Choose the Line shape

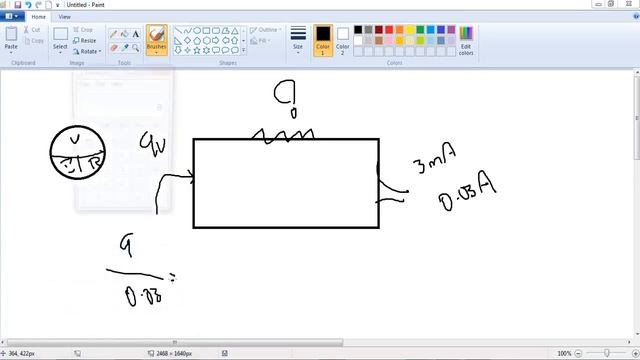pos(178,31)
